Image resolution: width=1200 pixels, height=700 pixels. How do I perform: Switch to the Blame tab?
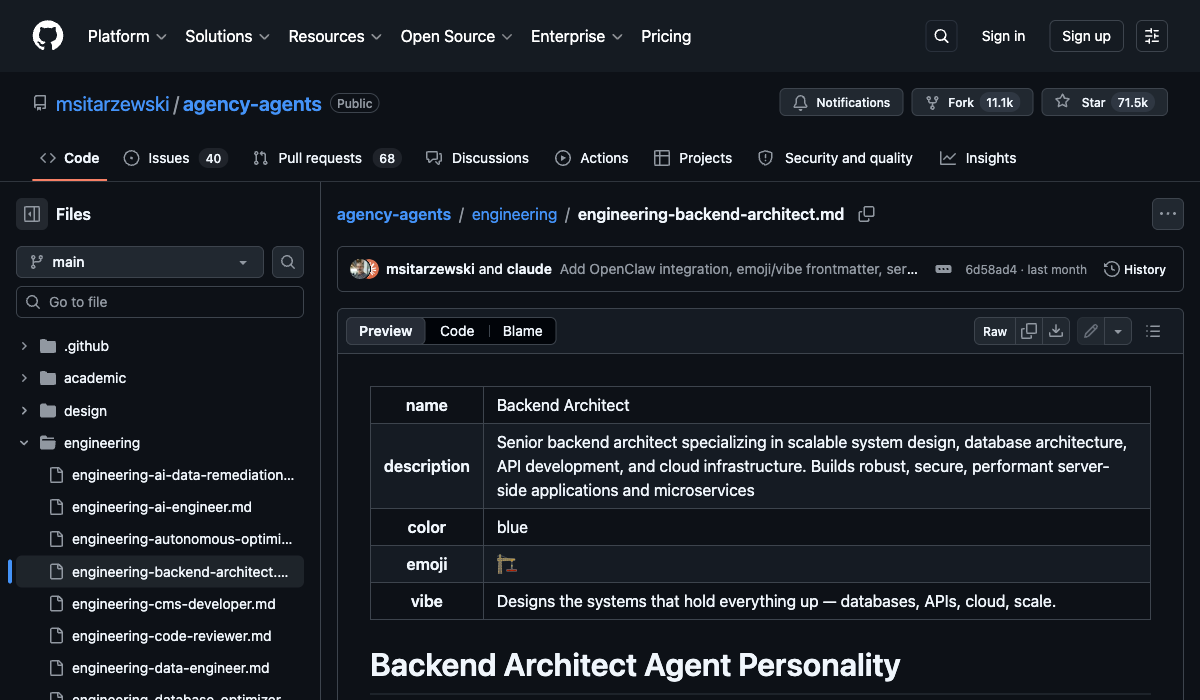pyautogui.click(x=525, y=330)
